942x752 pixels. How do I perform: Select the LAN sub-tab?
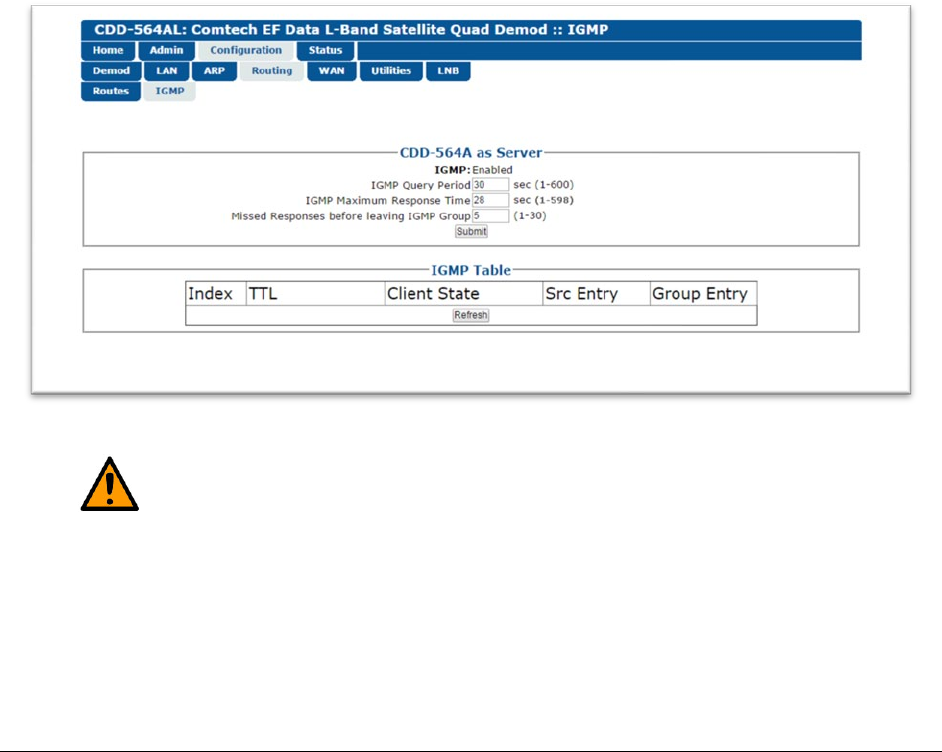pos(166,71)
